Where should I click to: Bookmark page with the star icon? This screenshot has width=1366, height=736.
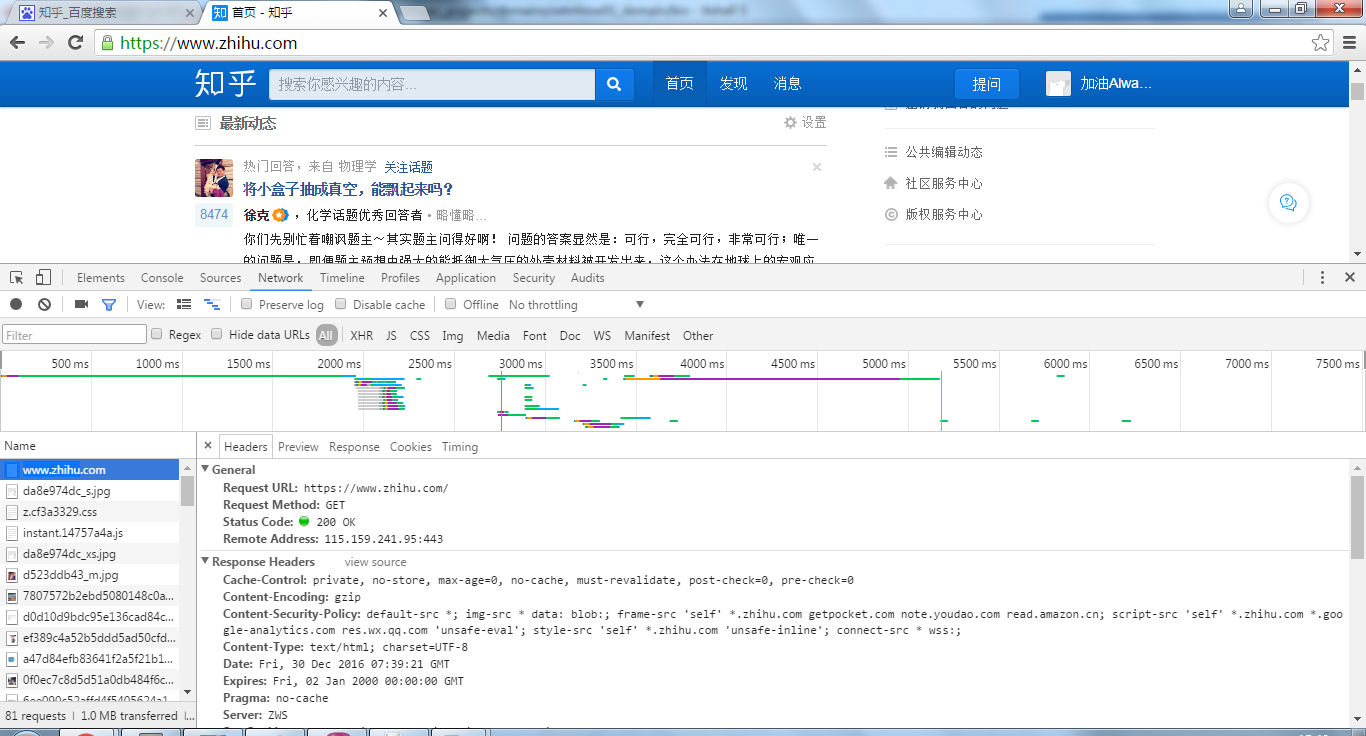pos(1321,43)
